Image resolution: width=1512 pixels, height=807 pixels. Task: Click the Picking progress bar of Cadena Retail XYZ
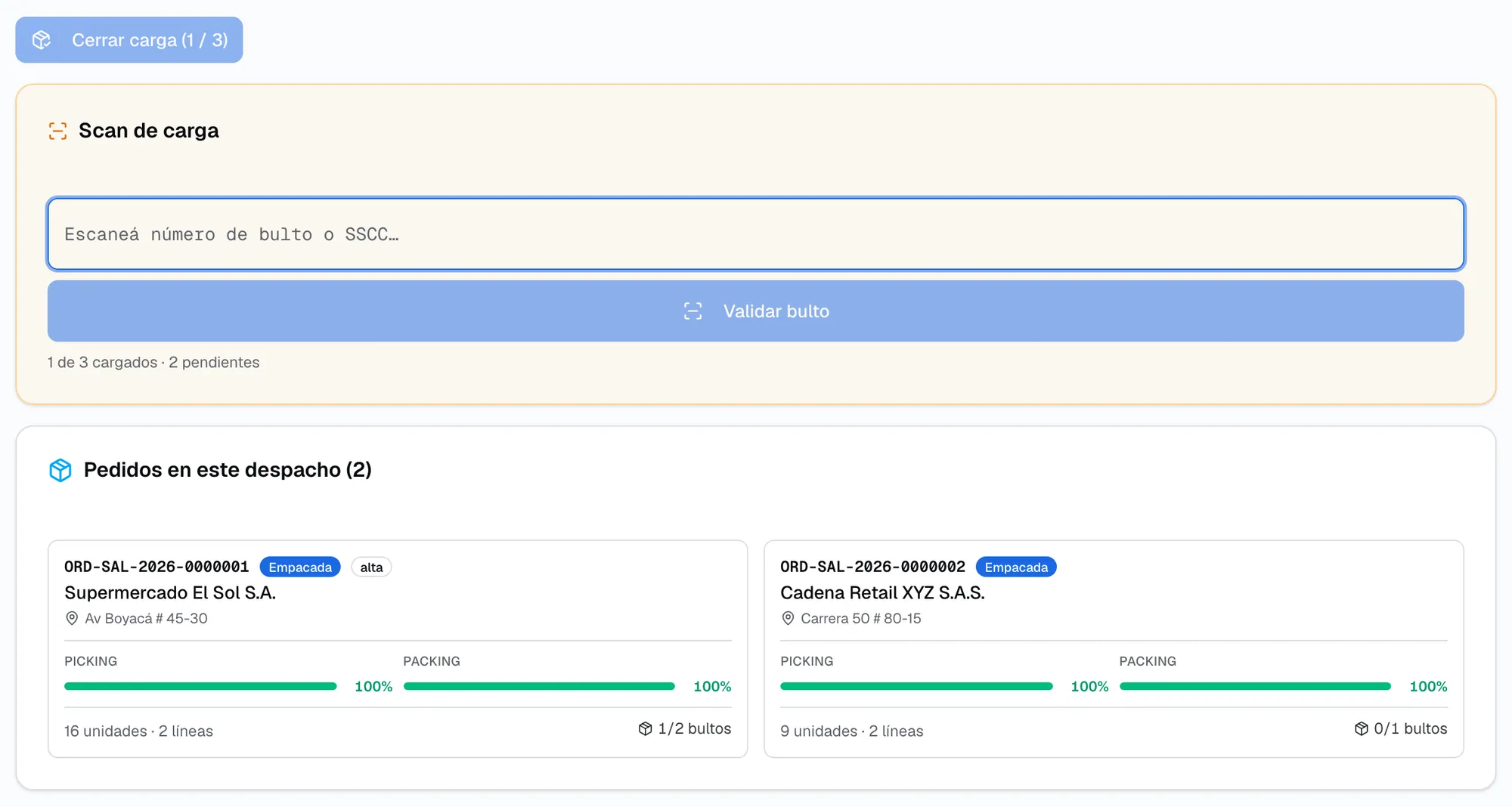click(x=916, y=686)
